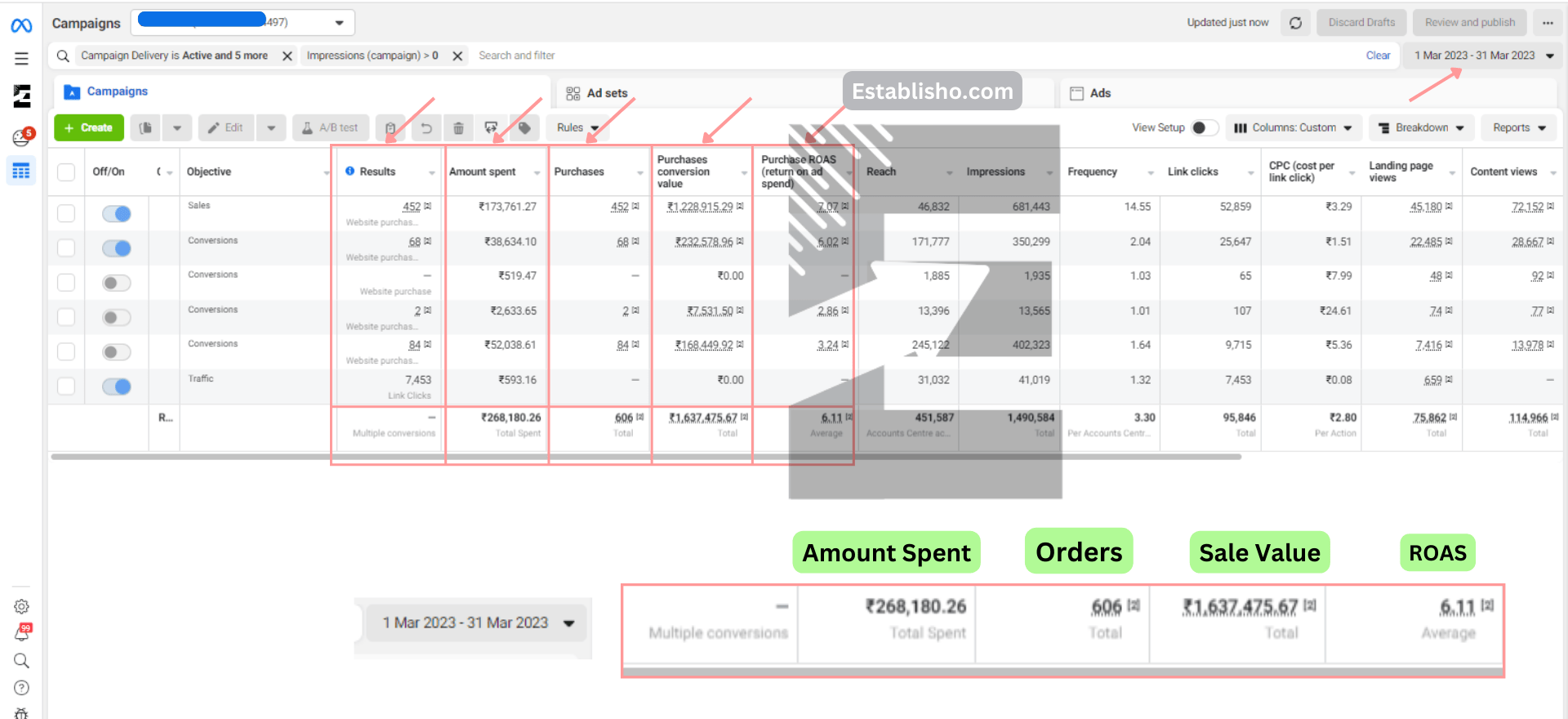
Task: Click the Clear filters link
Action: [1378, 56]
